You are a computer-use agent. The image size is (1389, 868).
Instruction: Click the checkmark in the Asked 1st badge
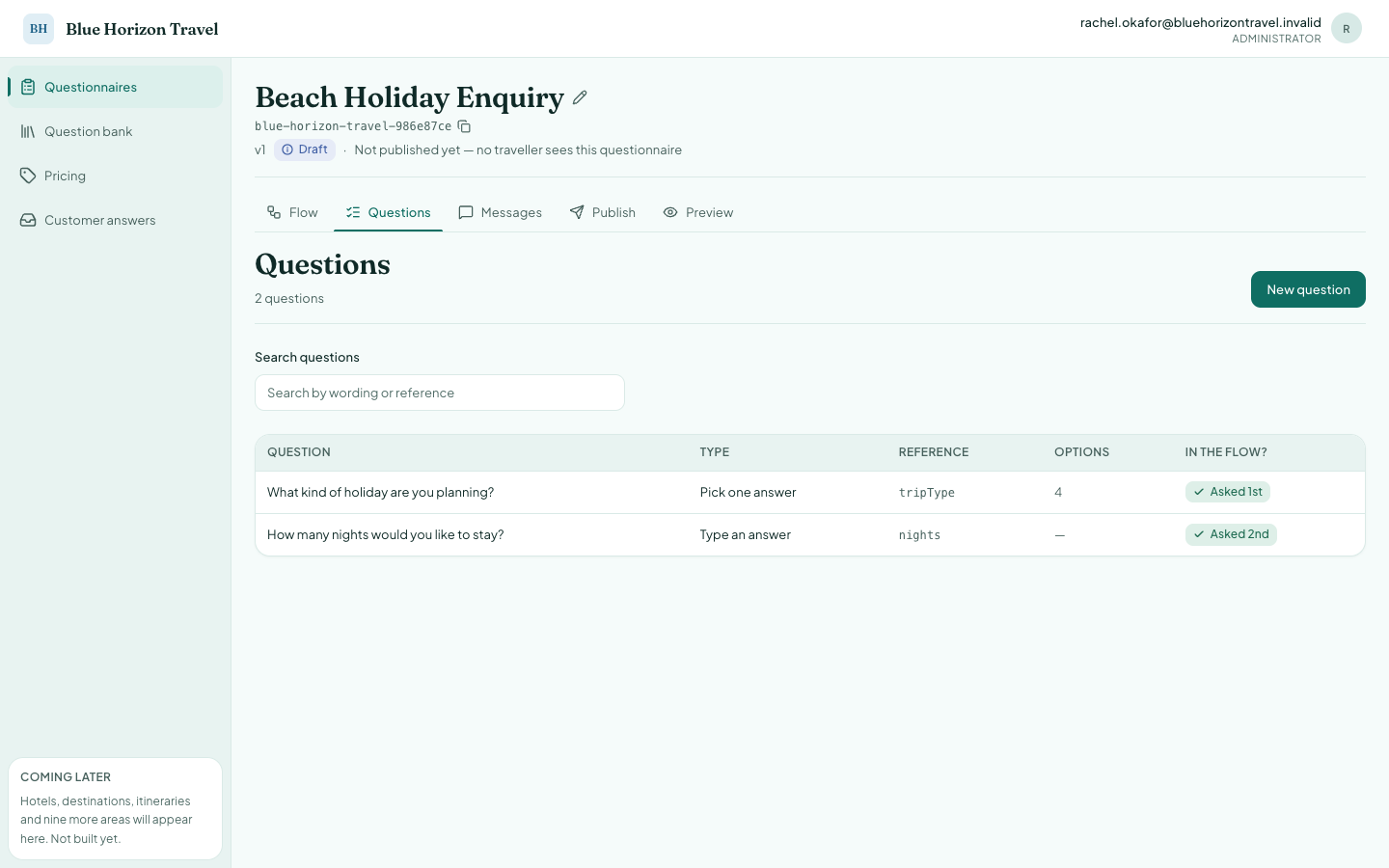click(x=1199, y=492)
